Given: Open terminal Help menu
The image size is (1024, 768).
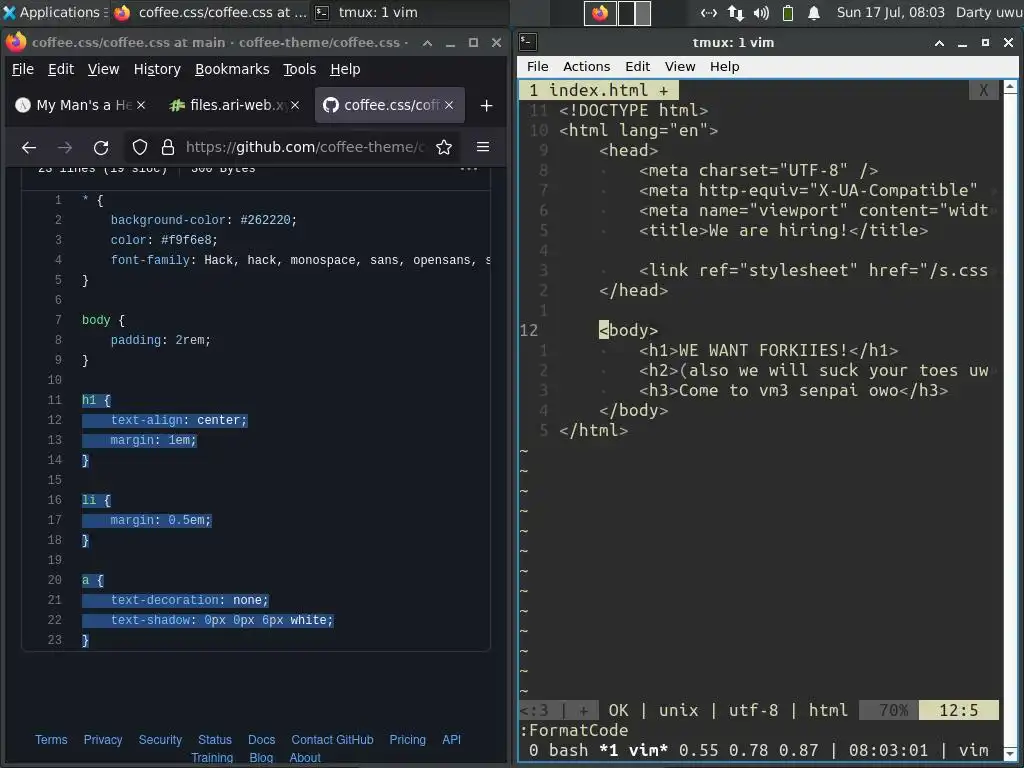Looking at the screenshot, I should tap(724, 66).
